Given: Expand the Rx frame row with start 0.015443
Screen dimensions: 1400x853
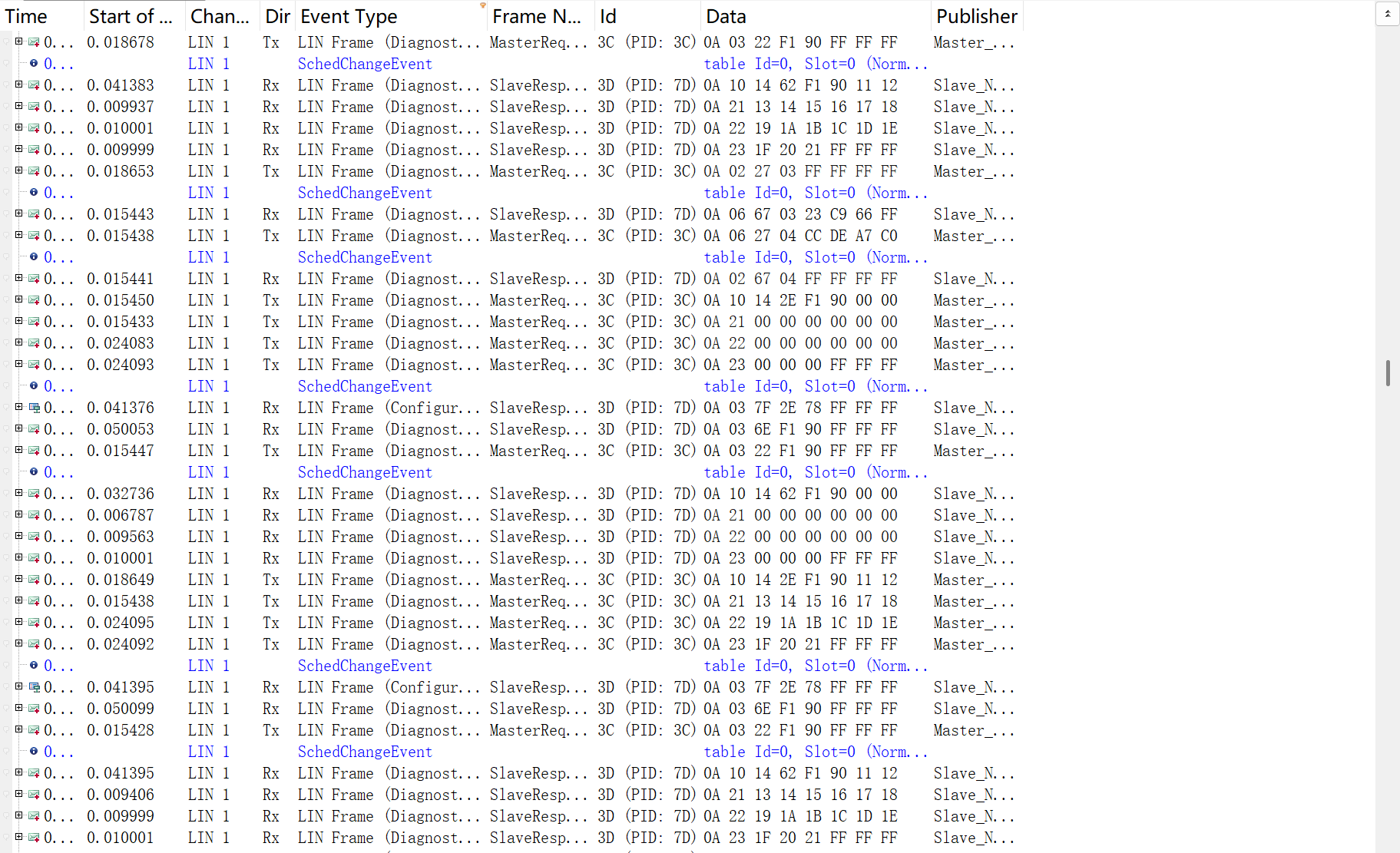Looking at the screenshot, I should point(18,213).
